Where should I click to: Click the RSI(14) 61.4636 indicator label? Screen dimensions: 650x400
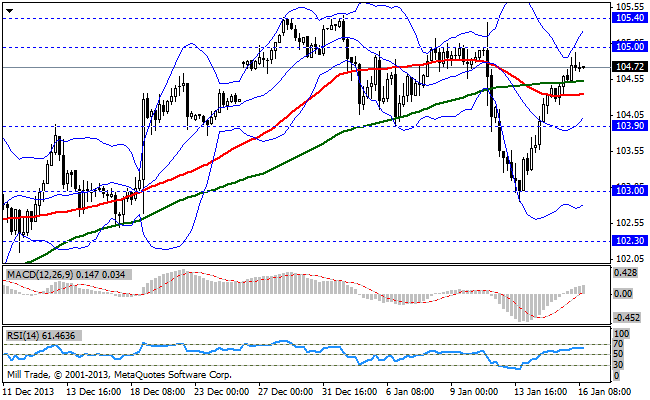coord(42,335)
